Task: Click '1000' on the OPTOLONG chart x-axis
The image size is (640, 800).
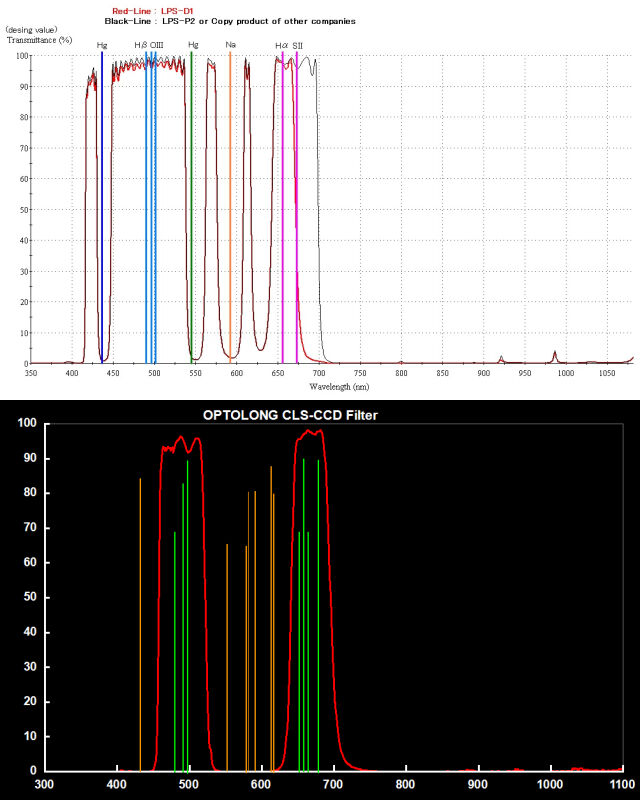Action: (x=550, y=784)
